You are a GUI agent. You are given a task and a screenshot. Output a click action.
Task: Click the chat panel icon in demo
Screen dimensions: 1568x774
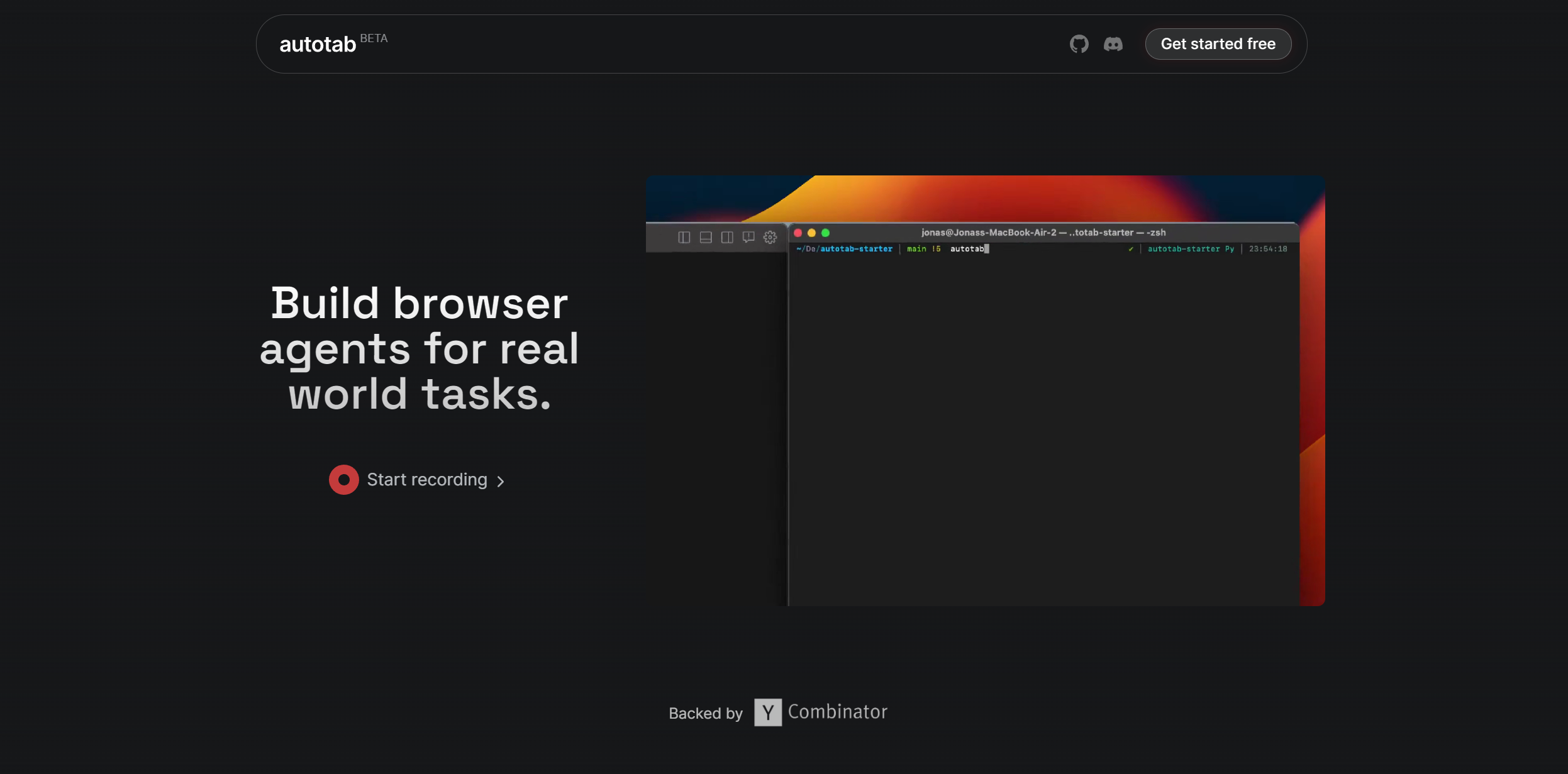748,238
